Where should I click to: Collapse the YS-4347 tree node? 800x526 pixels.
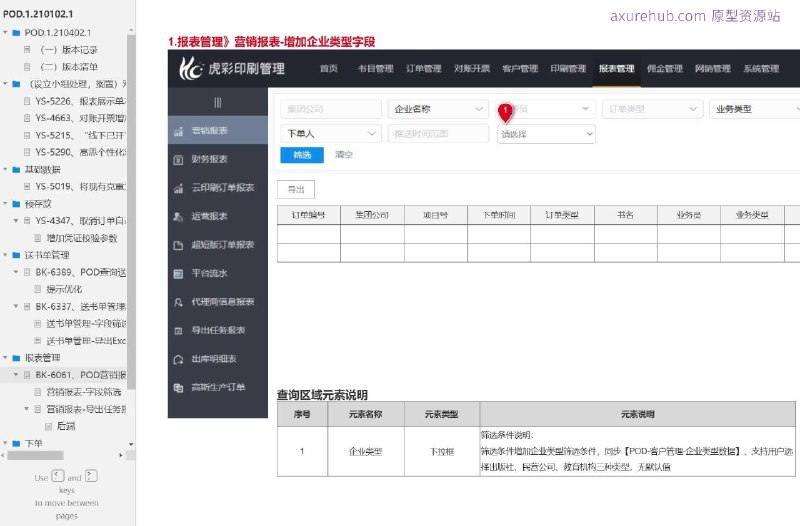coord(16,221)
